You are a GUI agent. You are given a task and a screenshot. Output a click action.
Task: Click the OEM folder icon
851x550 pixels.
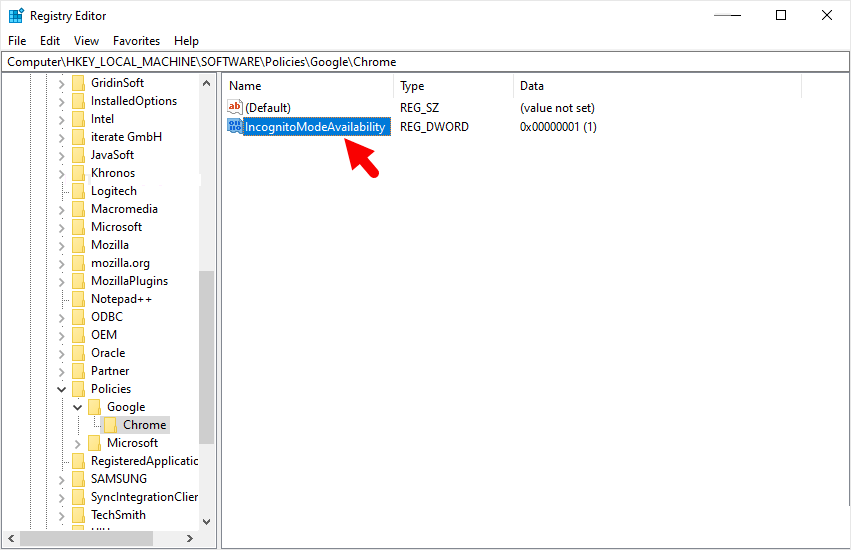(x=79, y=335)
